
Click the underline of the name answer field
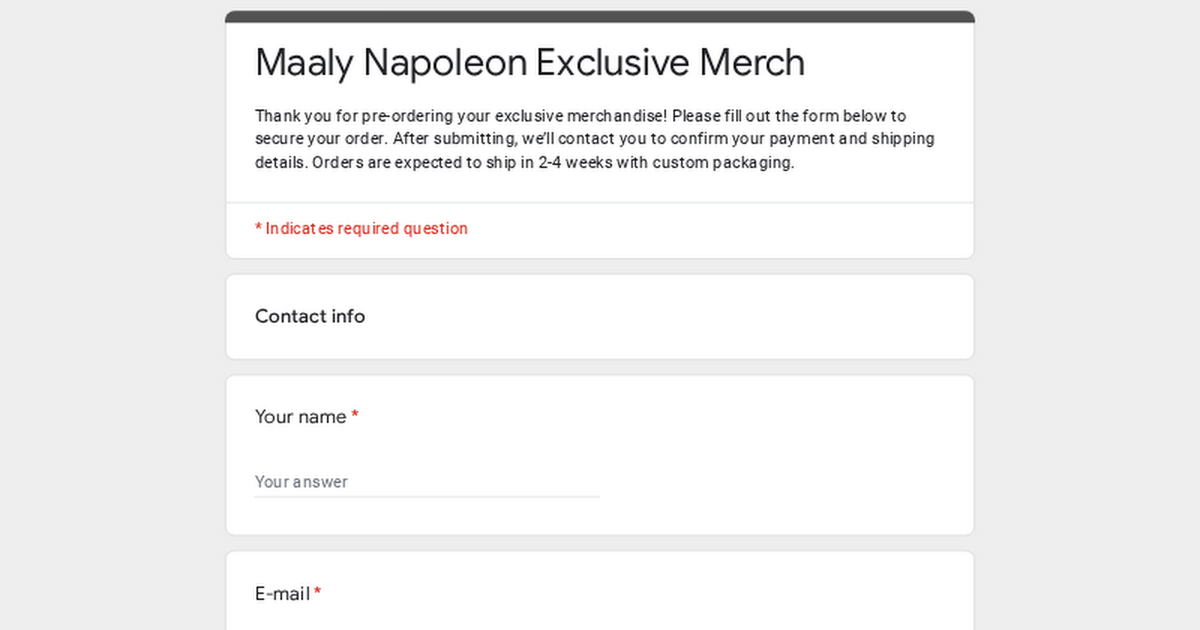coord(427,493)
